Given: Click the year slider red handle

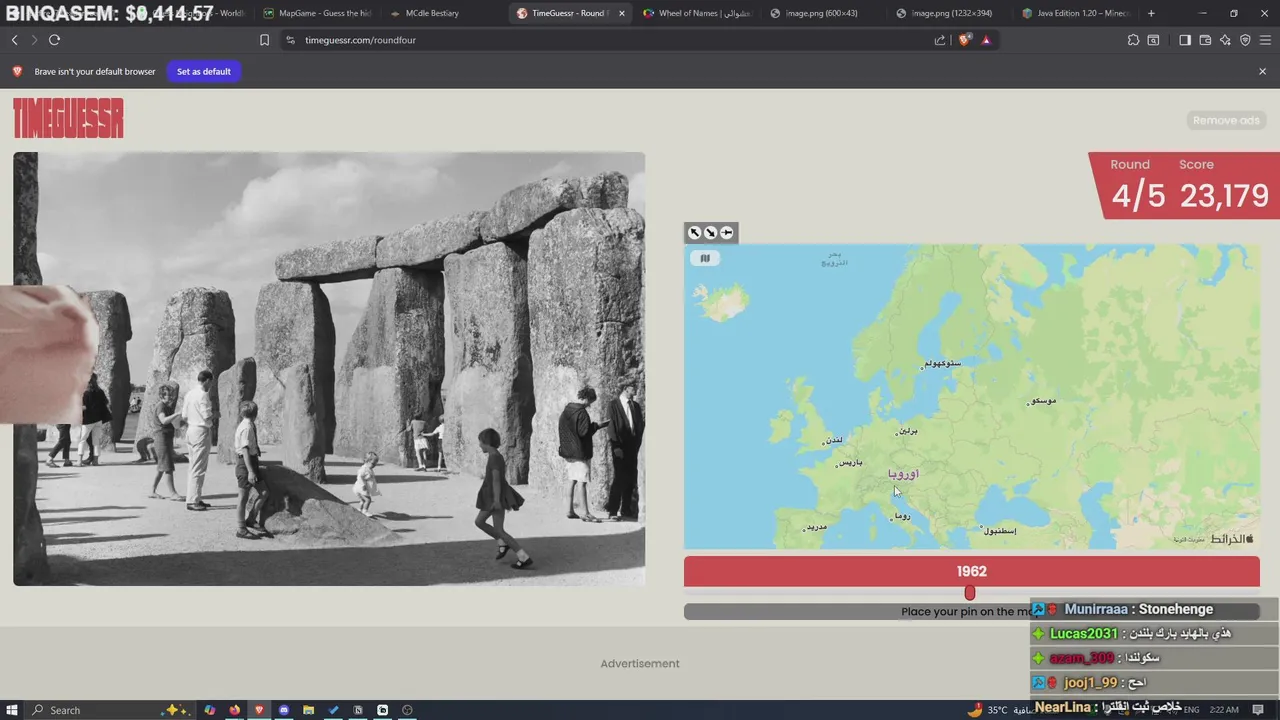Looking at the screenshot, I should 969,593.
